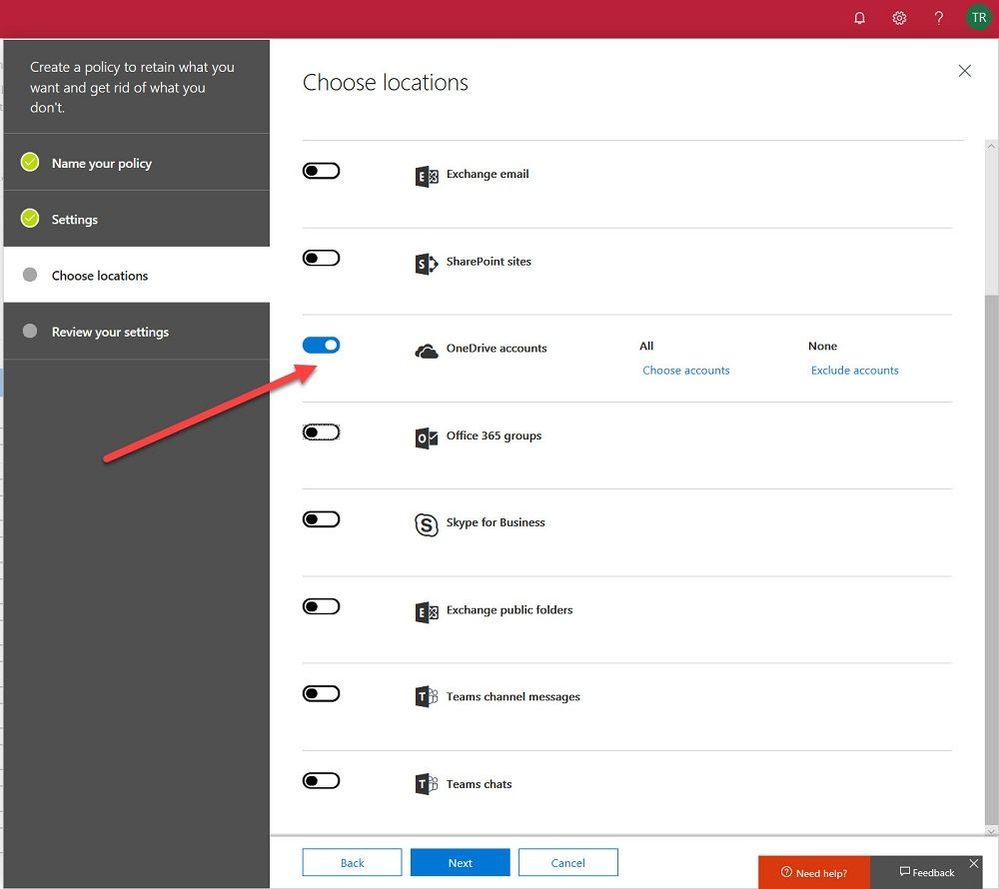Click the 'All' text for OneDrive
999x889 pixels.
646,346
